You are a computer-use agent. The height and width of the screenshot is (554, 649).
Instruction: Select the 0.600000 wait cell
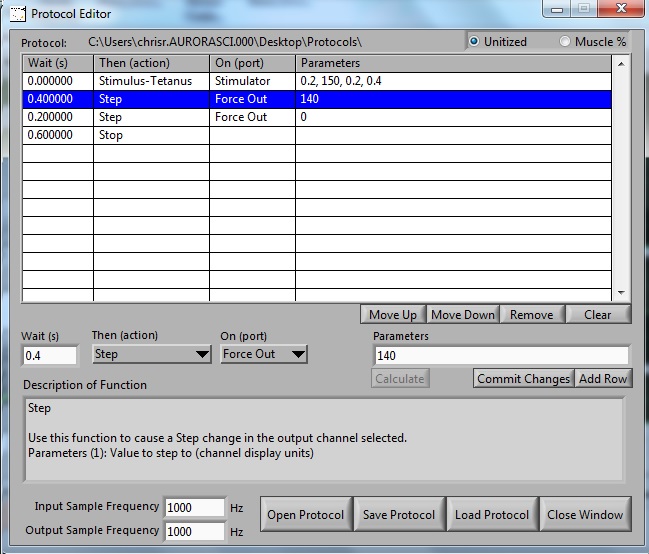pyautogui.click(x=58, y=135)
